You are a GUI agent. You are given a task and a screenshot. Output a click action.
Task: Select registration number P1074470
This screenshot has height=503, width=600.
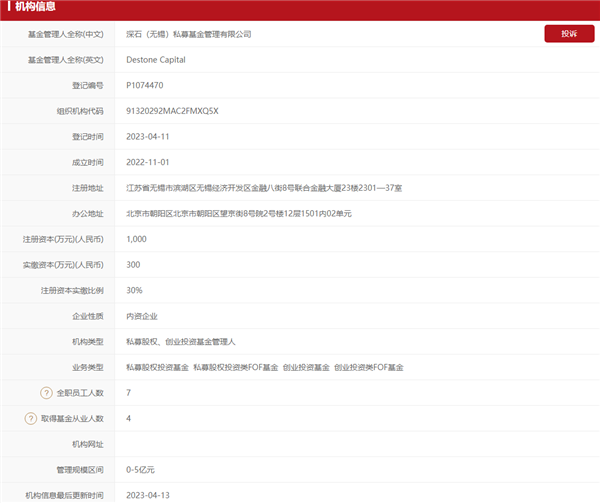tap(145, 85)
